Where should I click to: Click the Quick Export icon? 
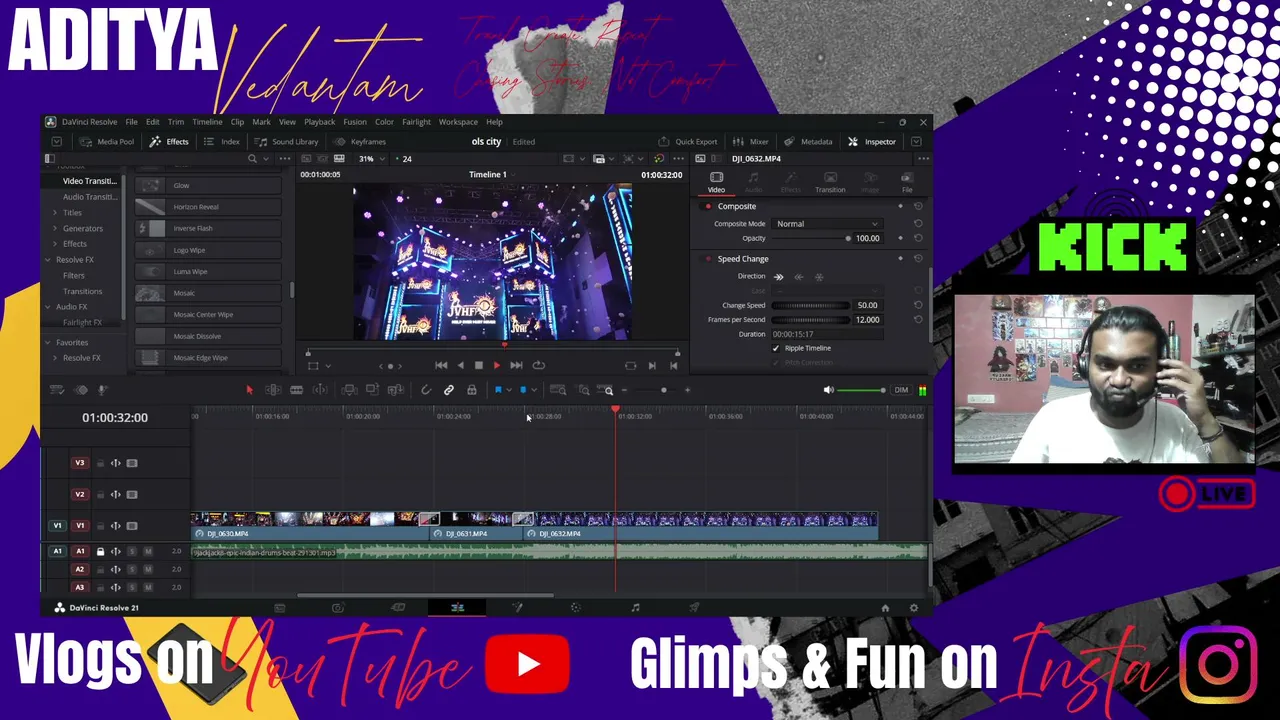click(664, 142)
